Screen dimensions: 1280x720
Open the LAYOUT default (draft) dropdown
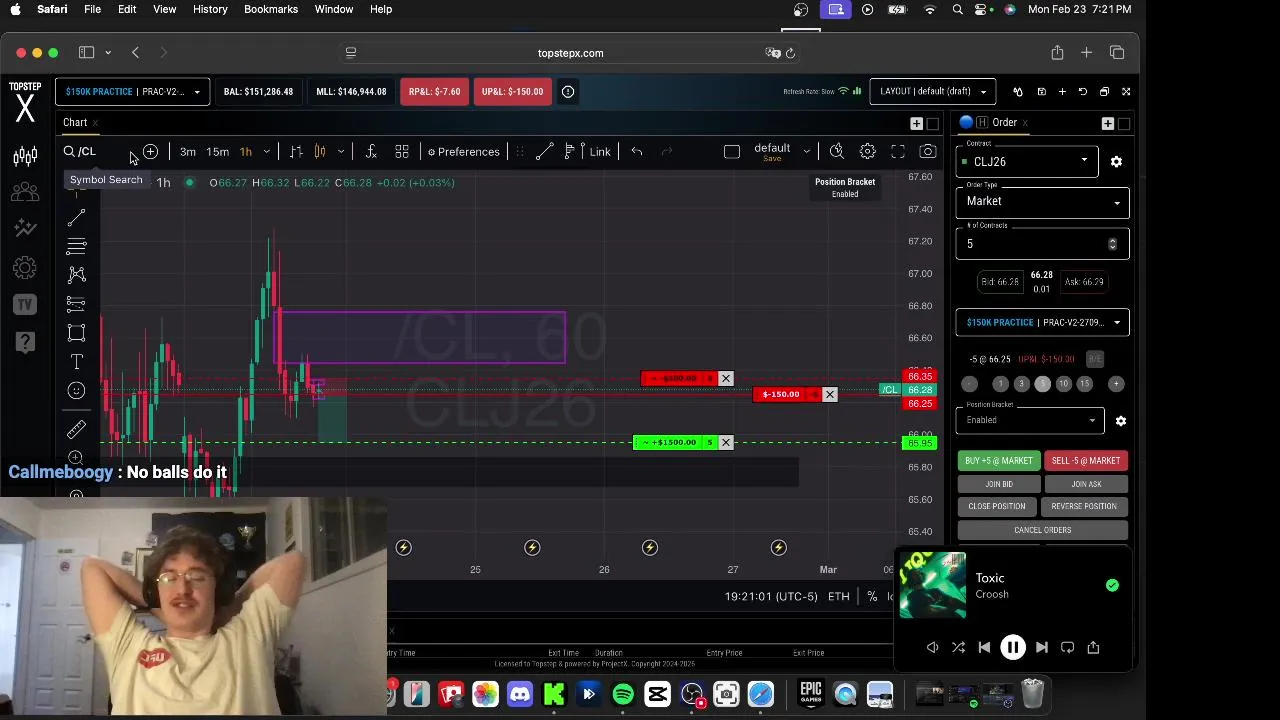point(932,92)
